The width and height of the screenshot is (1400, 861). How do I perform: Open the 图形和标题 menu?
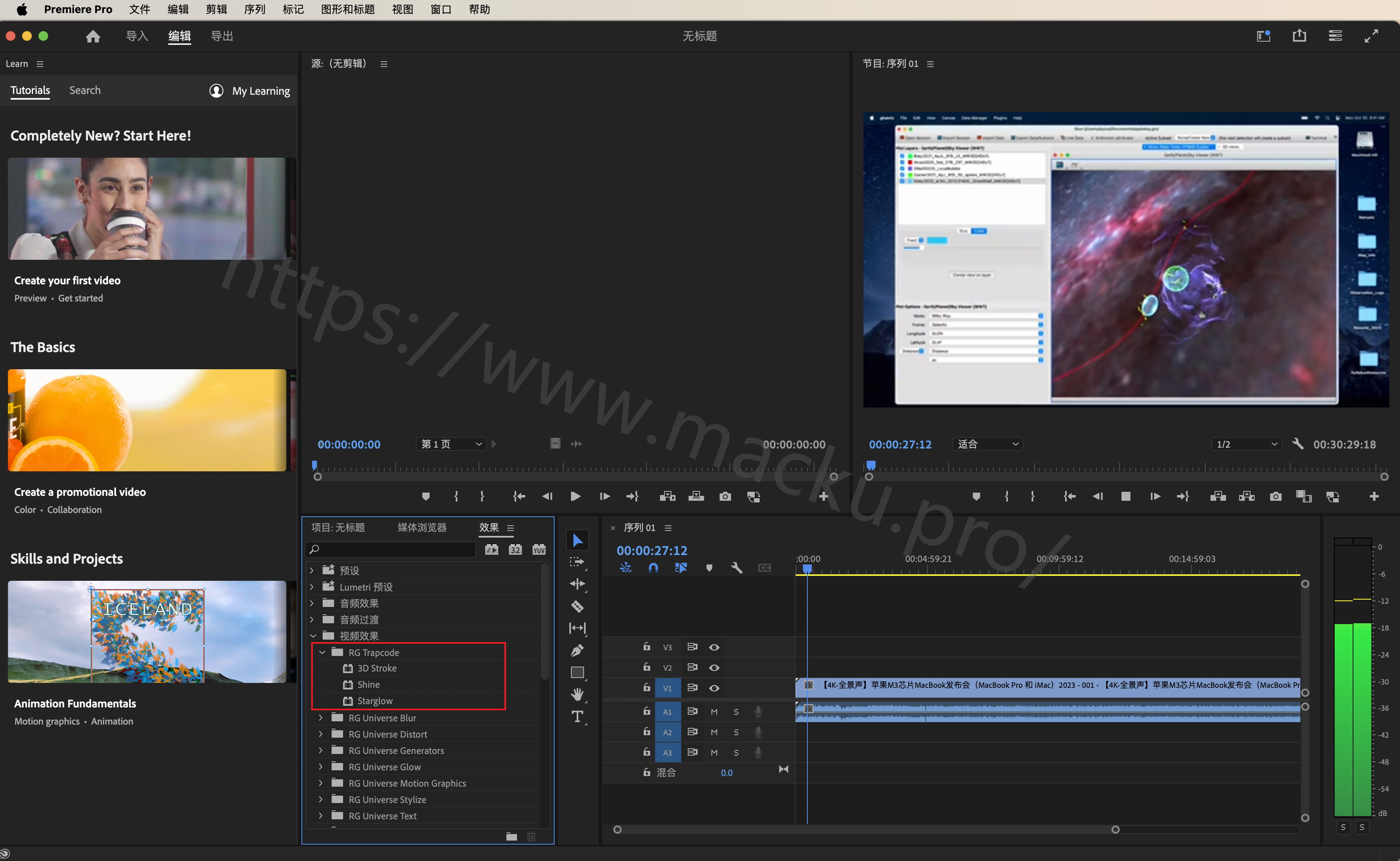point(348,10)
